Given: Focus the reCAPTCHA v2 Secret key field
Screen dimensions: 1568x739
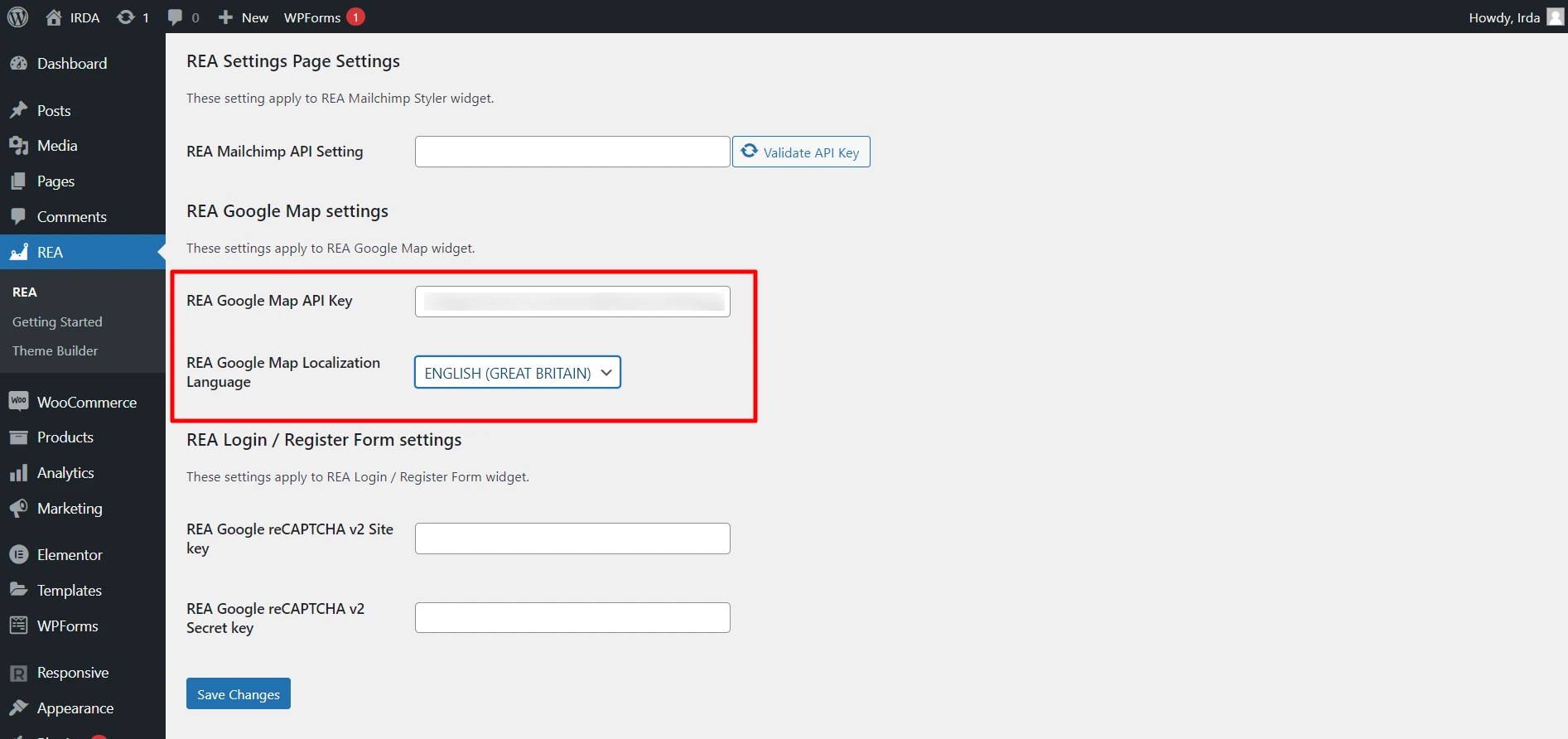Looking at the screenshot, I should [x=572, y=617].
